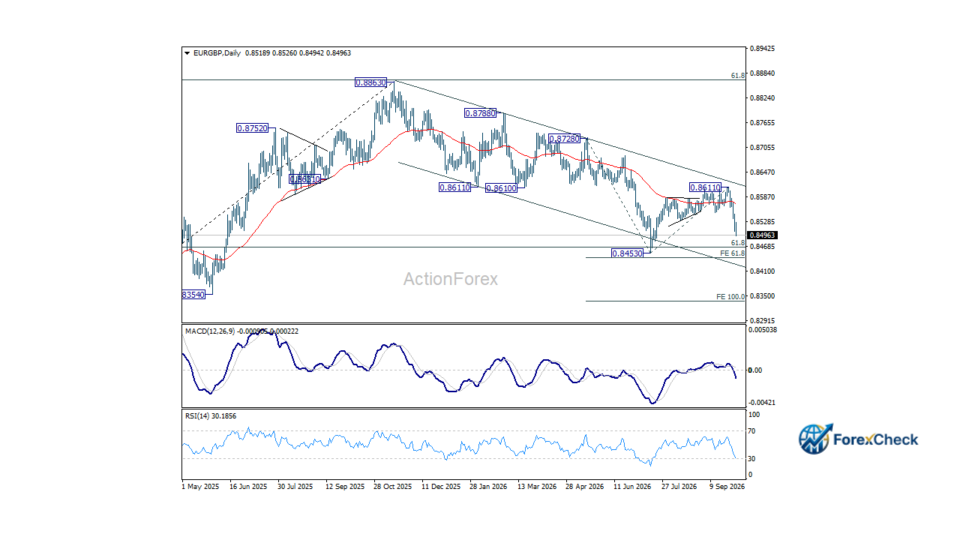
Task: Click the 11 Jun 2026 date label
Action: (632, 487)
